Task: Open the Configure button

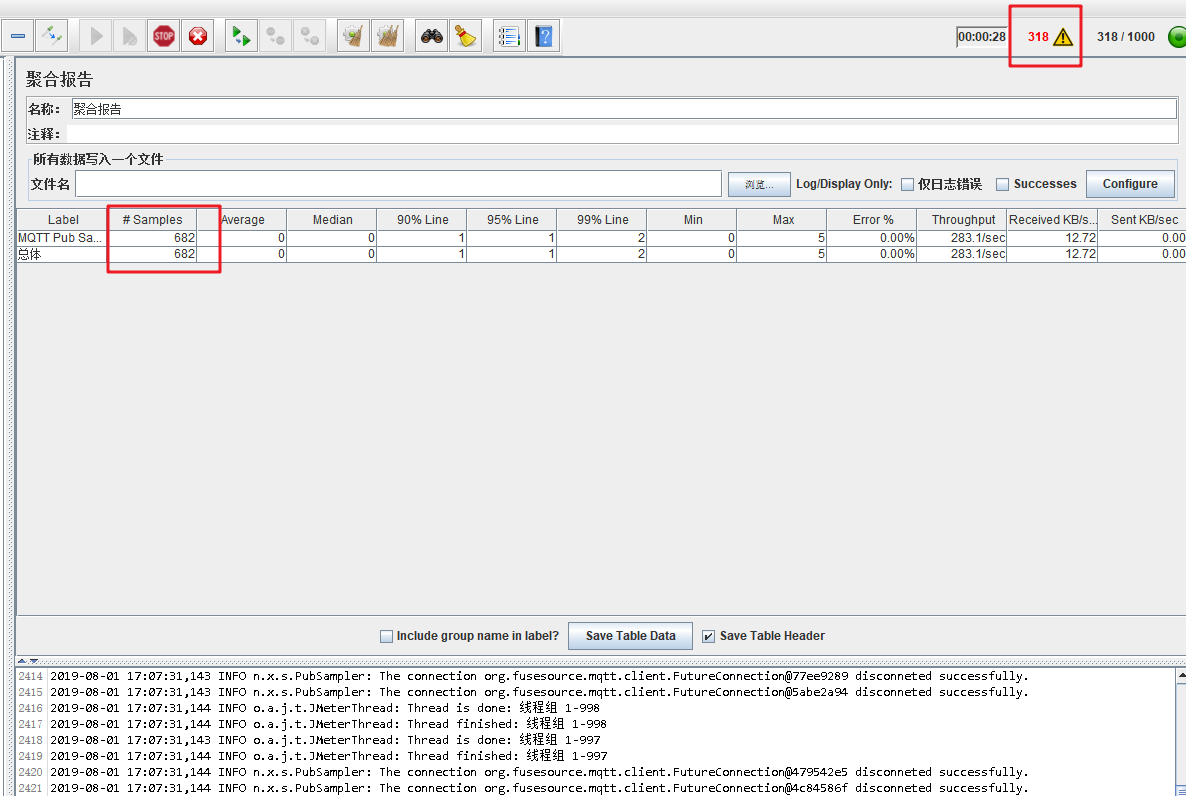Action: click(x=1130, y=184)
